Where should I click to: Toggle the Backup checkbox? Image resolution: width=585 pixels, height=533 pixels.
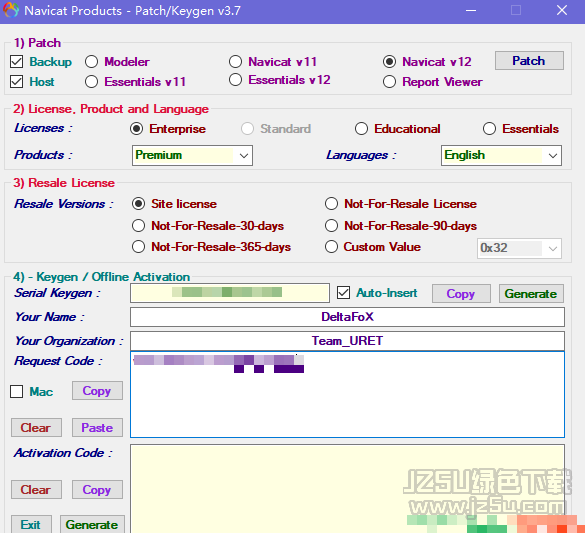coord(16,62)
